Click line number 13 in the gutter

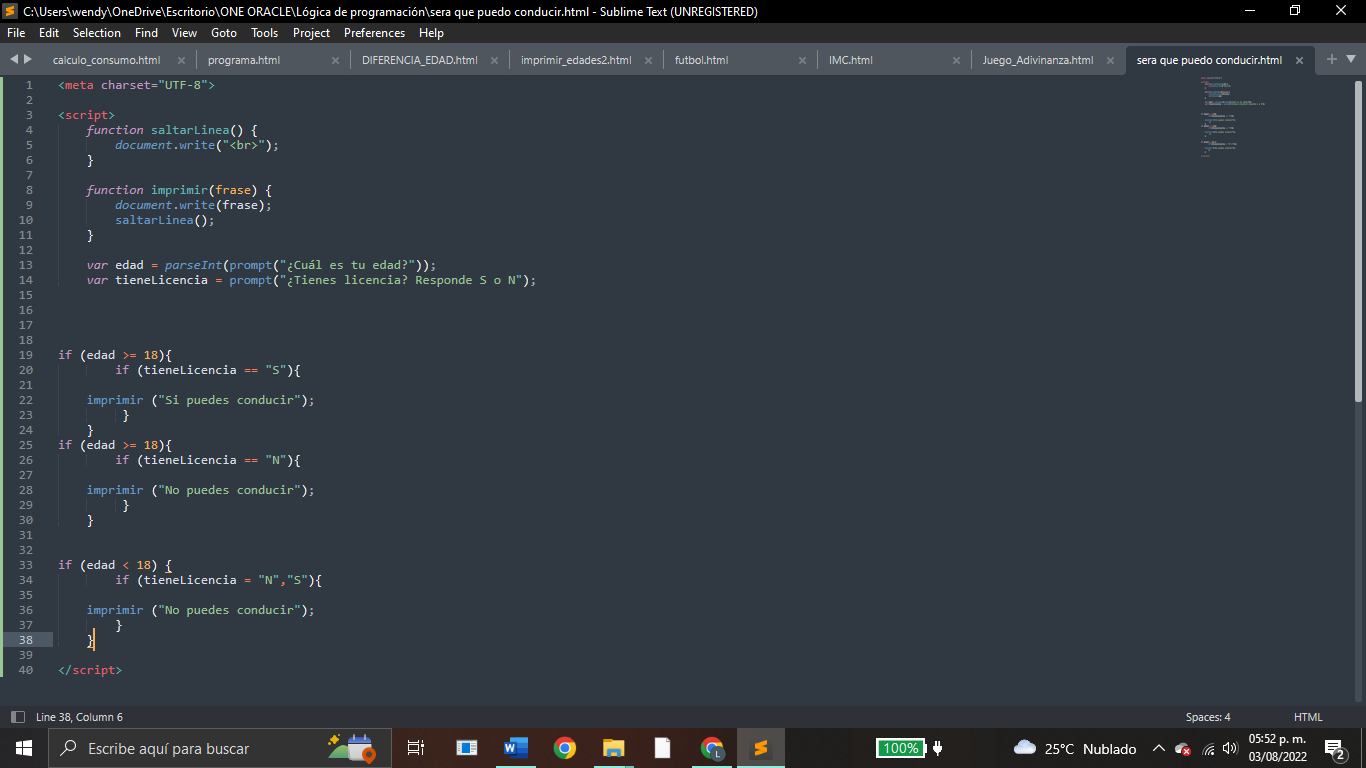[x=26, y=265]
